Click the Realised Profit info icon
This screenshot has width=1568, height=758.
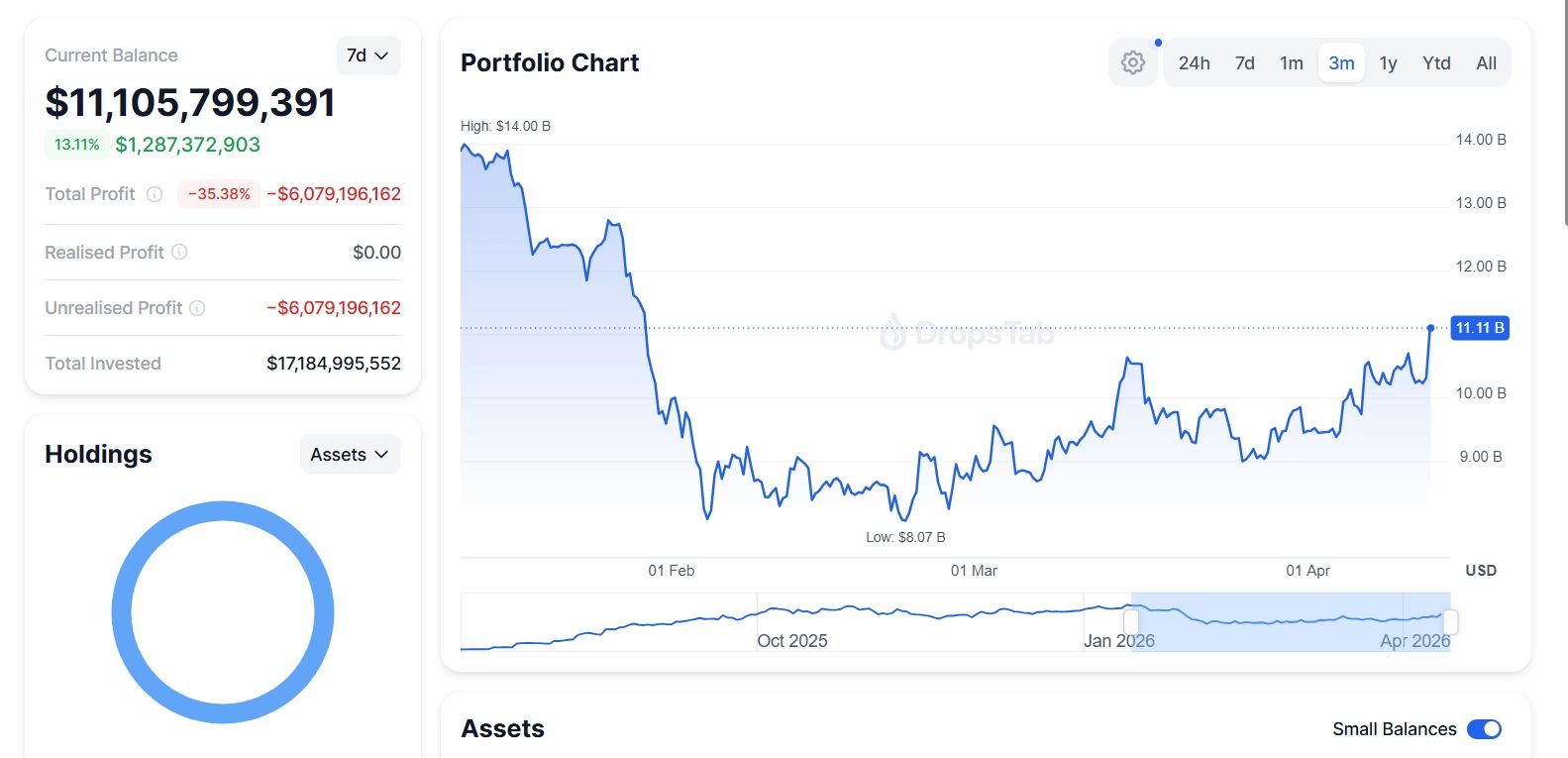[179, 253]
